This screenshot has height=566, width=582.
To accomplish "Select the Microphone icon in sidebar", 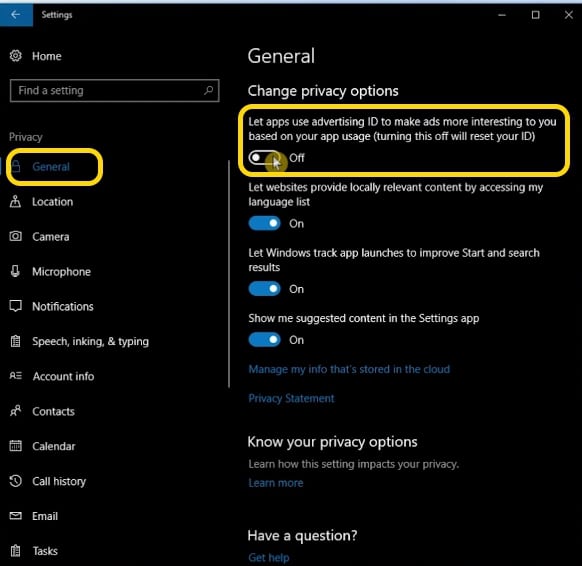I will click(15, 271).
